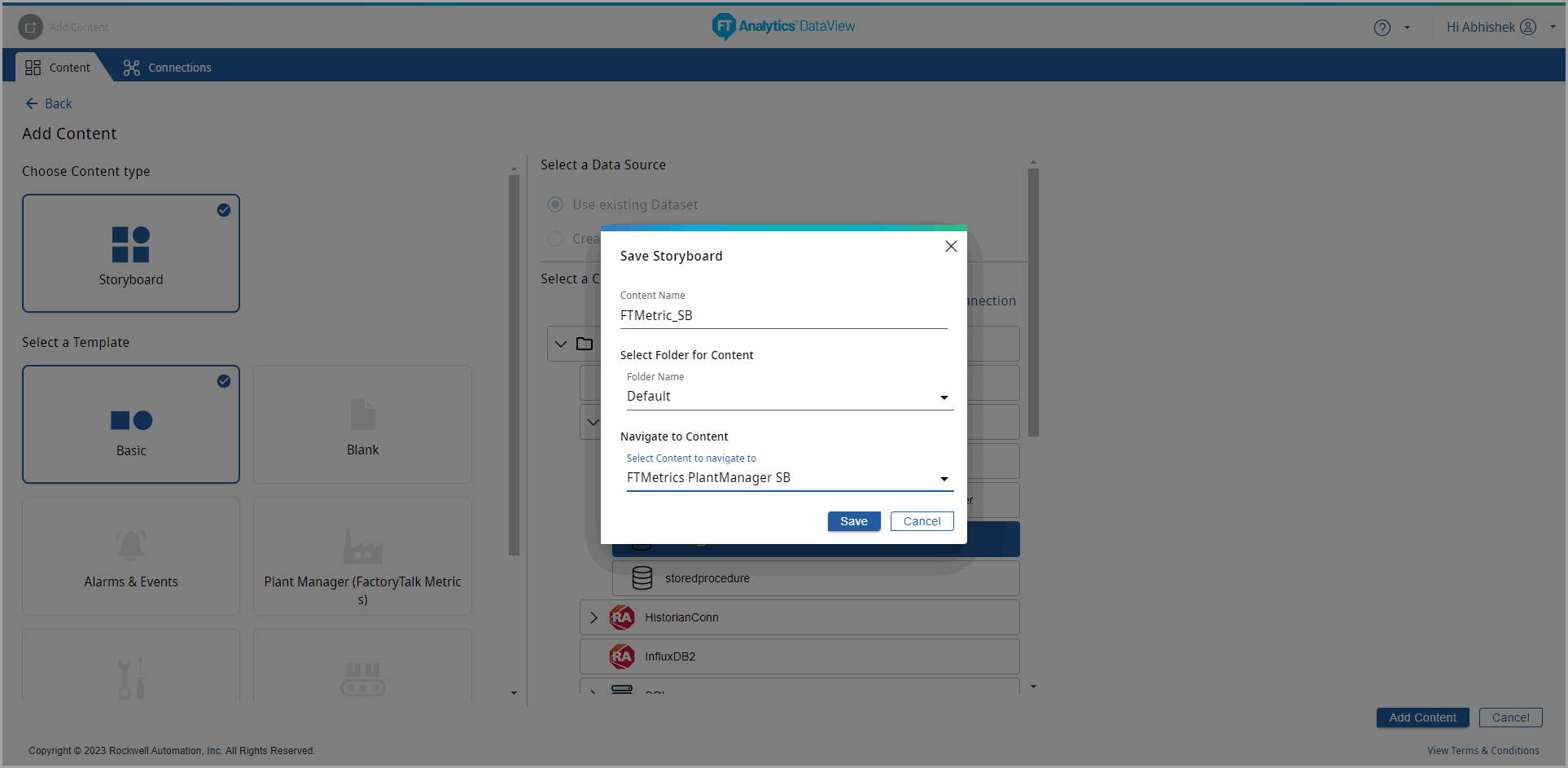Open the help question mark icon
Screen dimensions: 1568x768
coord(1382,28)
